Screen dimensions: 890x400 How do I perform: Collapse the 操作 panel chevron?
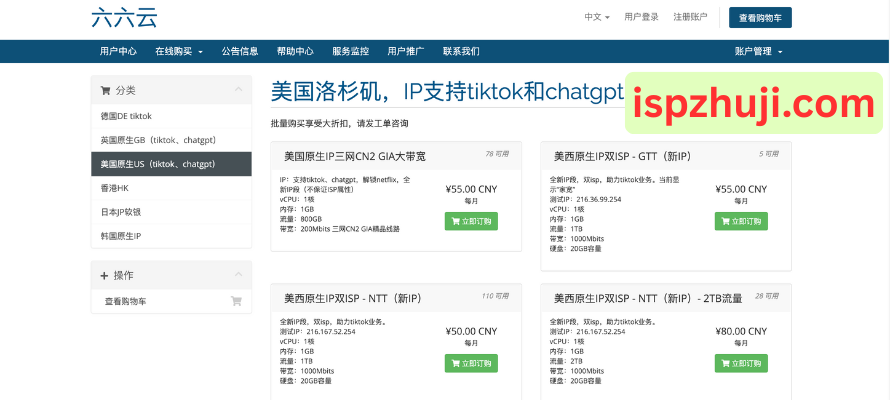click(238, 275)
